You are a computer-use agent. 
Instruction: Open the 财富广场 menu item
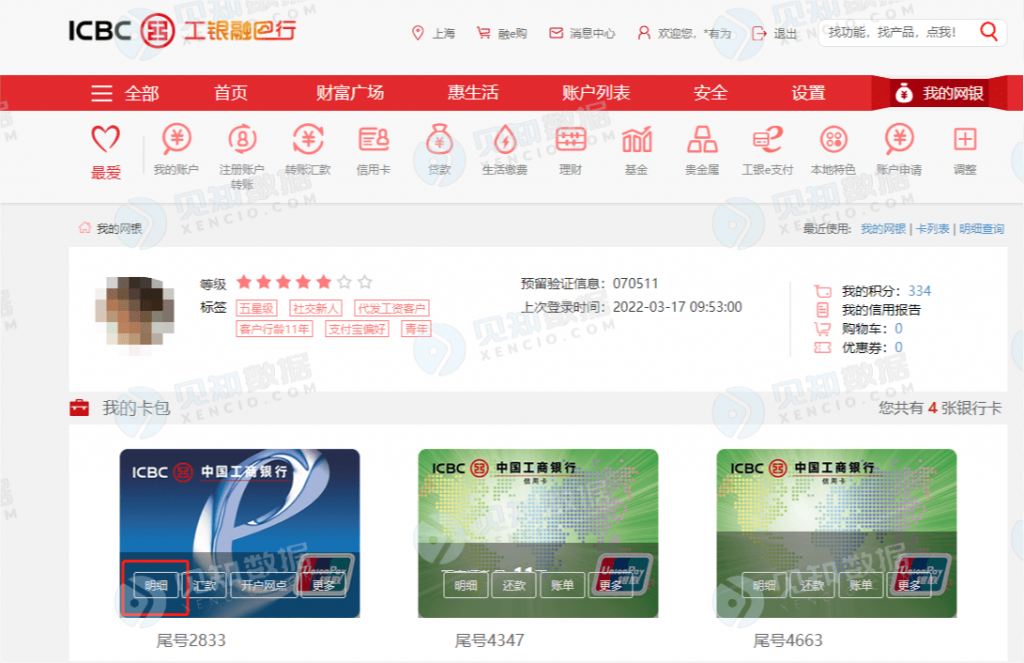[x=350, y=93]
